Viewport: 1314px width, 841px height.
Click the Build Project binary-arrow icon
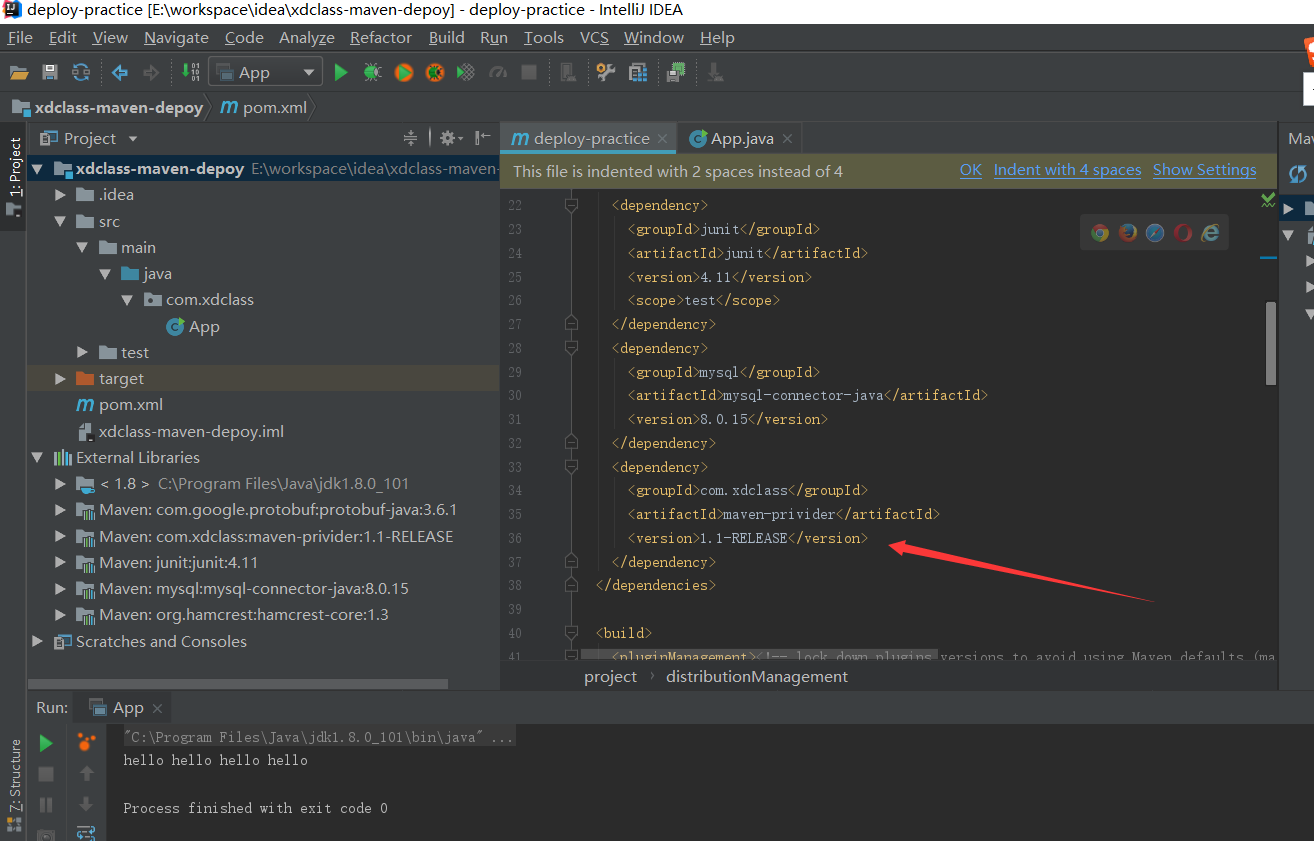click(191, 72)
